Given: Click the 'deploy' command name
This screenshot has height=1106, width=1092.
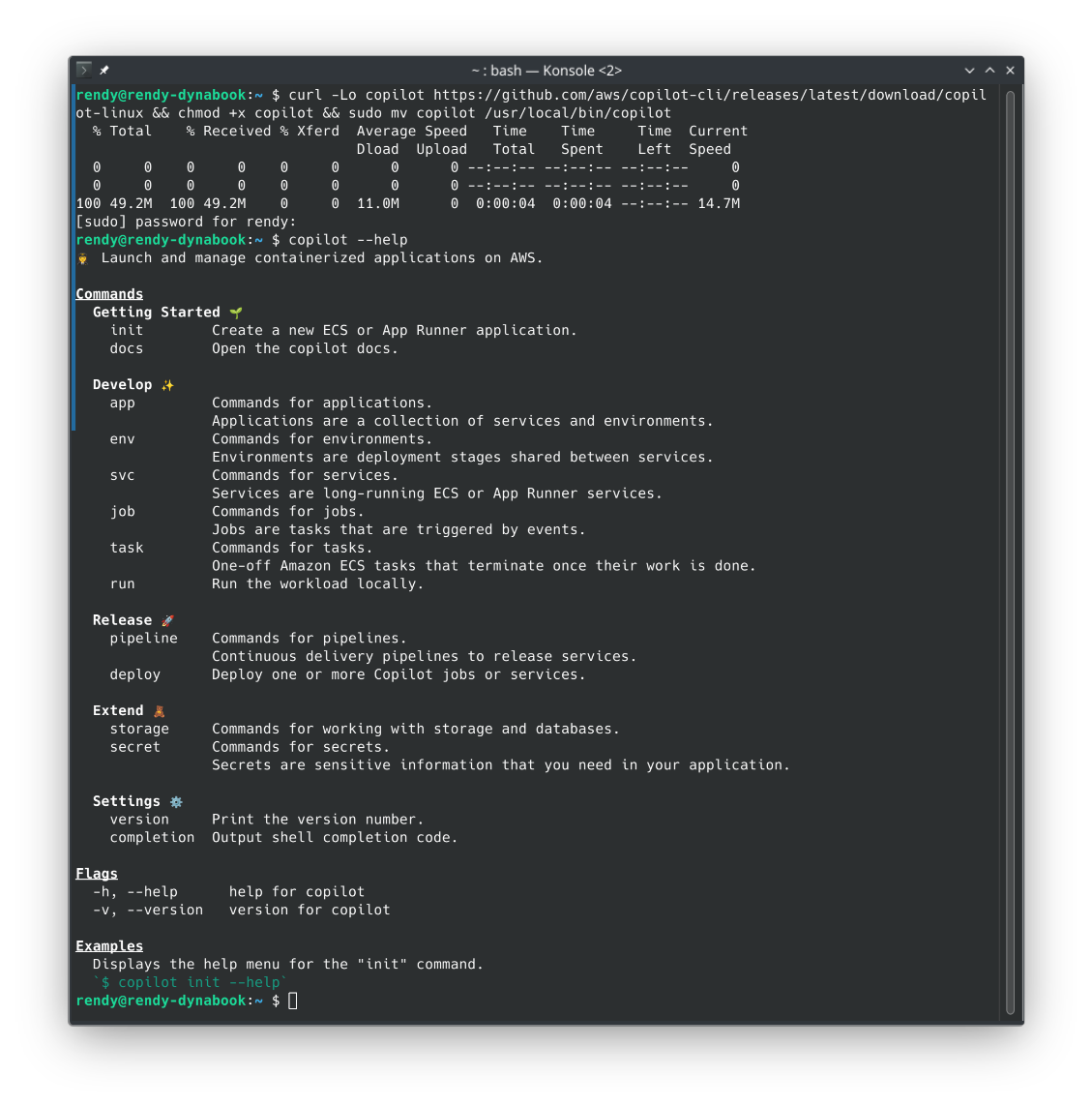Looking at the screenshot, I should click(x=134, y=674).
